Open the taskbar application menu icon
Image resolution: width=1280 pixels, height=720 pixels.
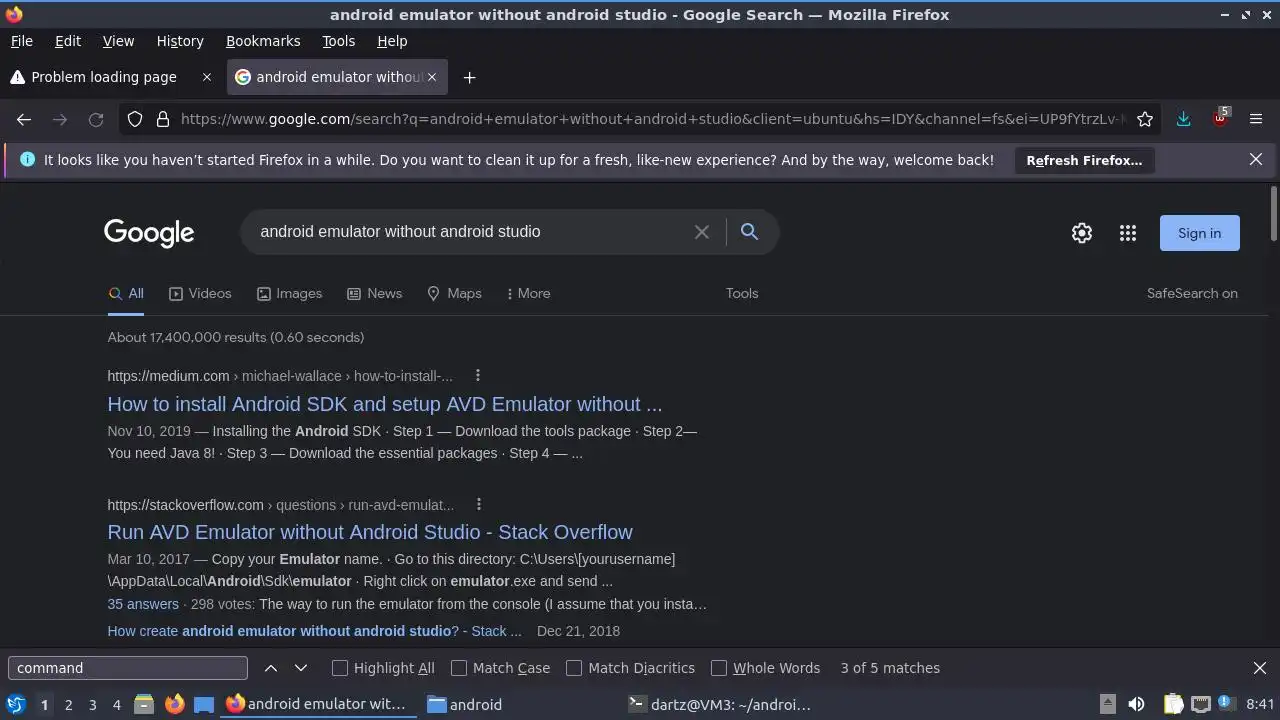[15, 704]
